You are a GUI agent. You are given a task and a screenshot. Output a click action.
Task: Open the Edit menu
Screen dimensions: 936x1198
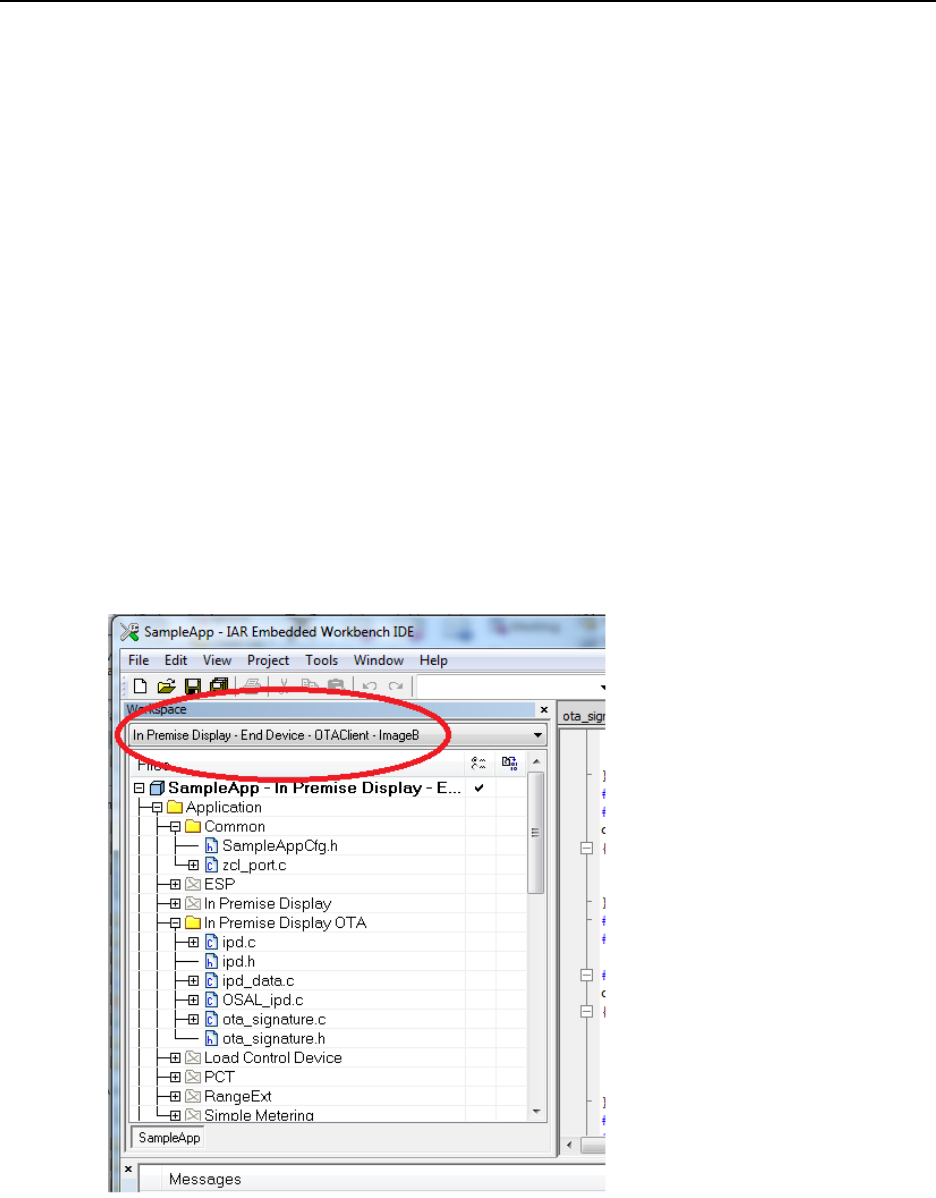click(176, 660)
